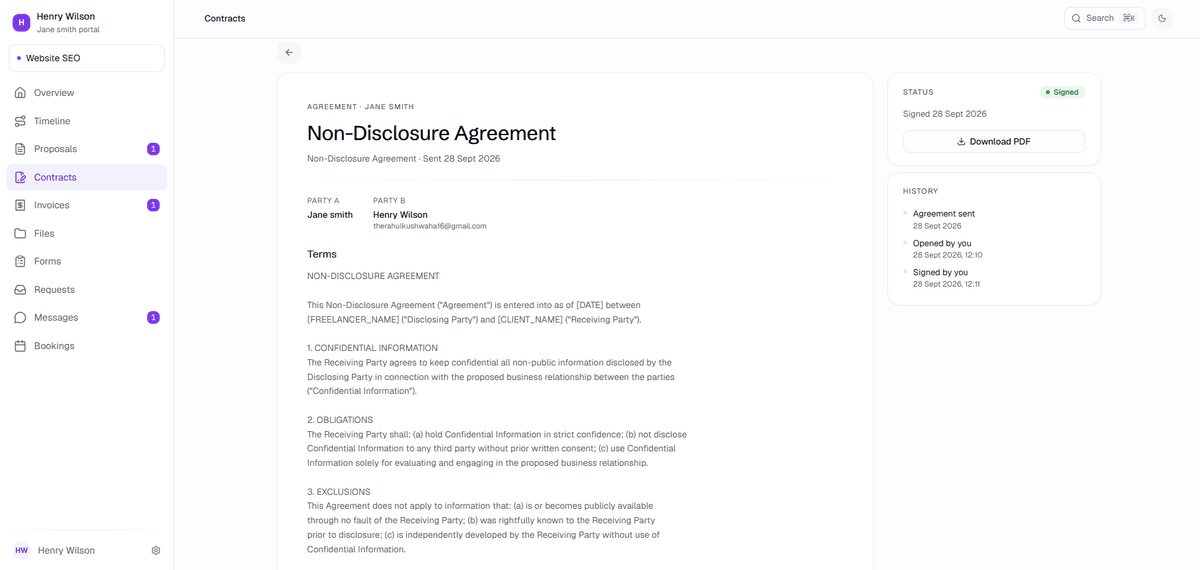The image size is (1200, 570).
Task: Click the 'Jane smith portal' subtitle
Action: [68, 29]
